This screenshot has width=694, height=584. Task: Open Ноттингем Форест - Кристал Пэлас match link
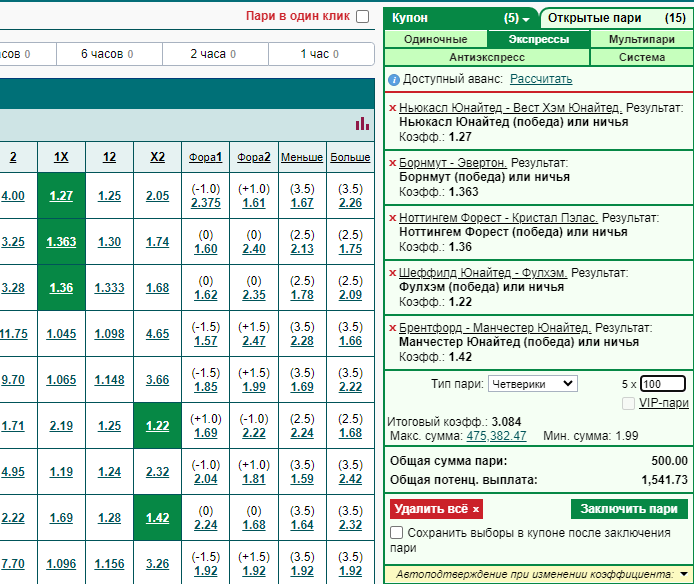(x=498, y=218)
